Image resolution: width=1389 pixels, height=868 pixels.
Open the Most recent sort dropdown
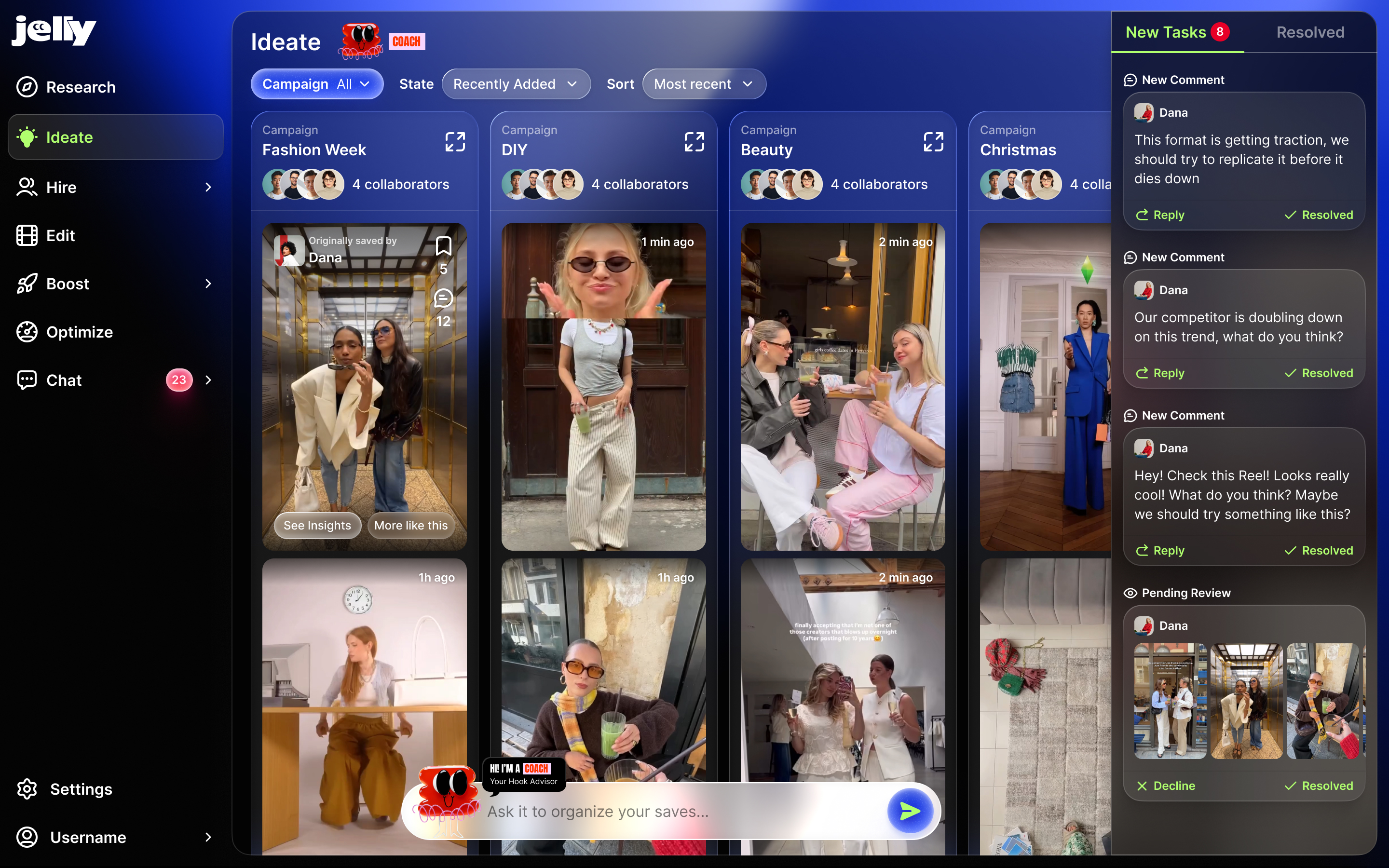click(x=703, y=84)
